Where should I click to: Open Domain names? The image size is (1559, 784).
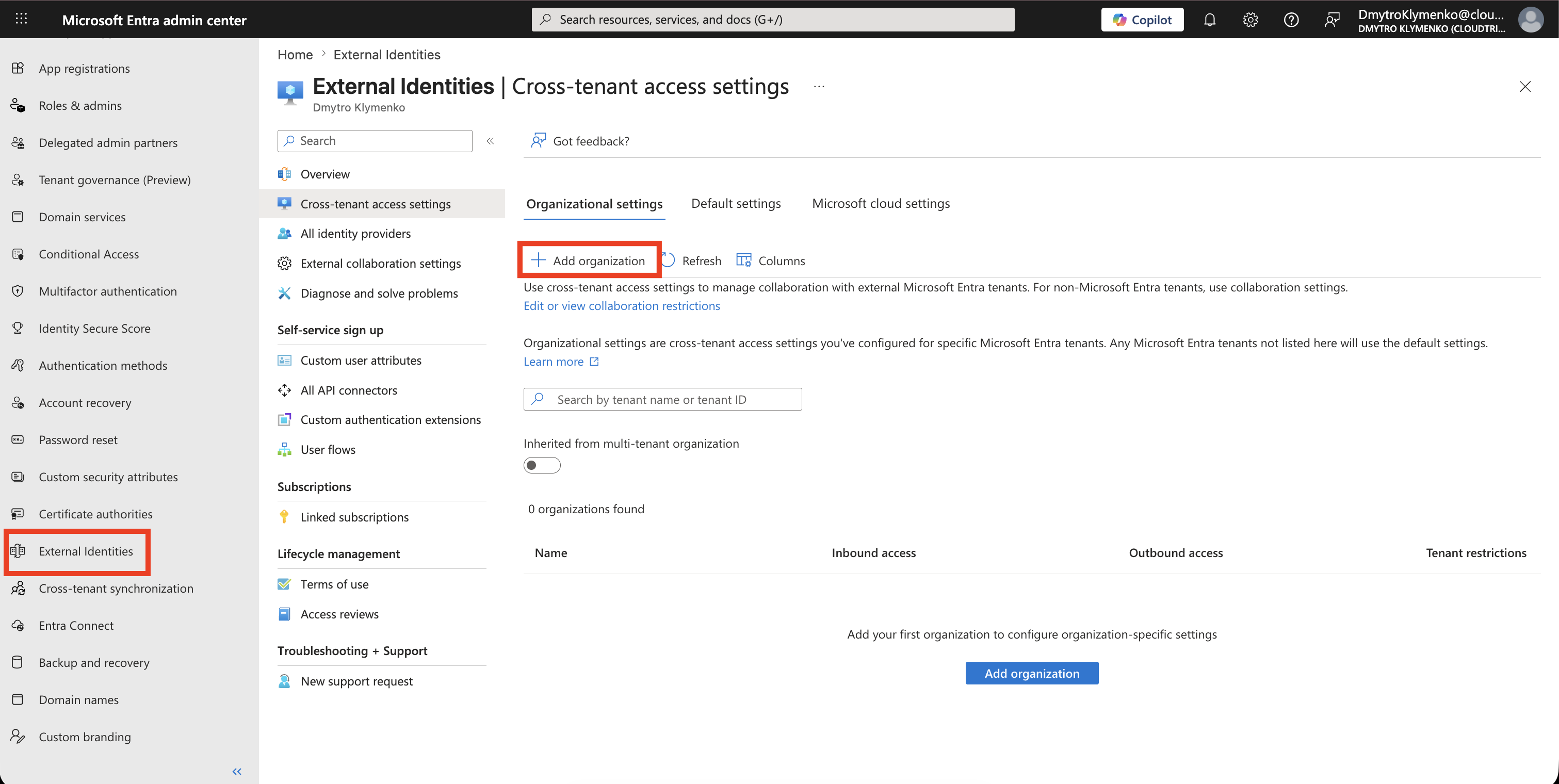79,700
